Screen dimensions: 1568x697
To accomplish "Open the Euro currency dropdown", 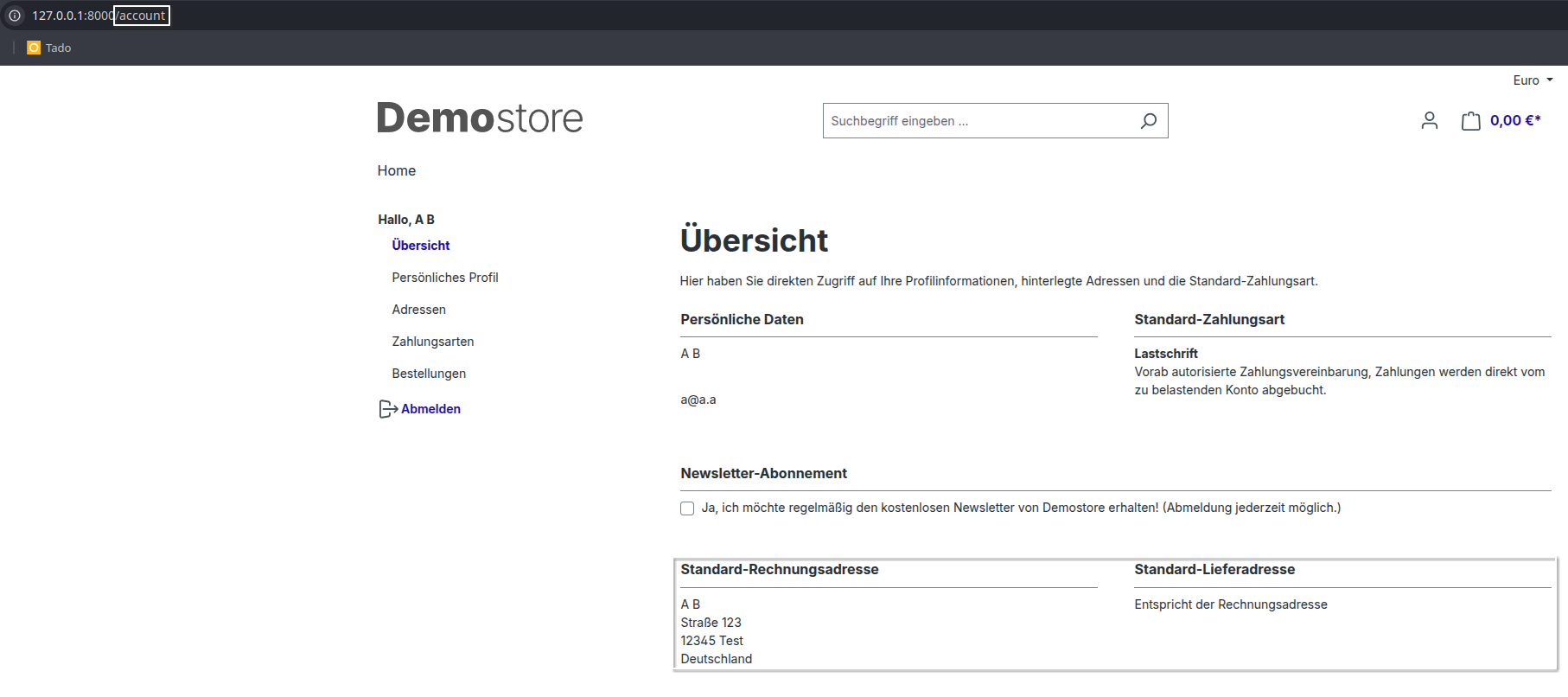I will click(x=1533, y=80).
